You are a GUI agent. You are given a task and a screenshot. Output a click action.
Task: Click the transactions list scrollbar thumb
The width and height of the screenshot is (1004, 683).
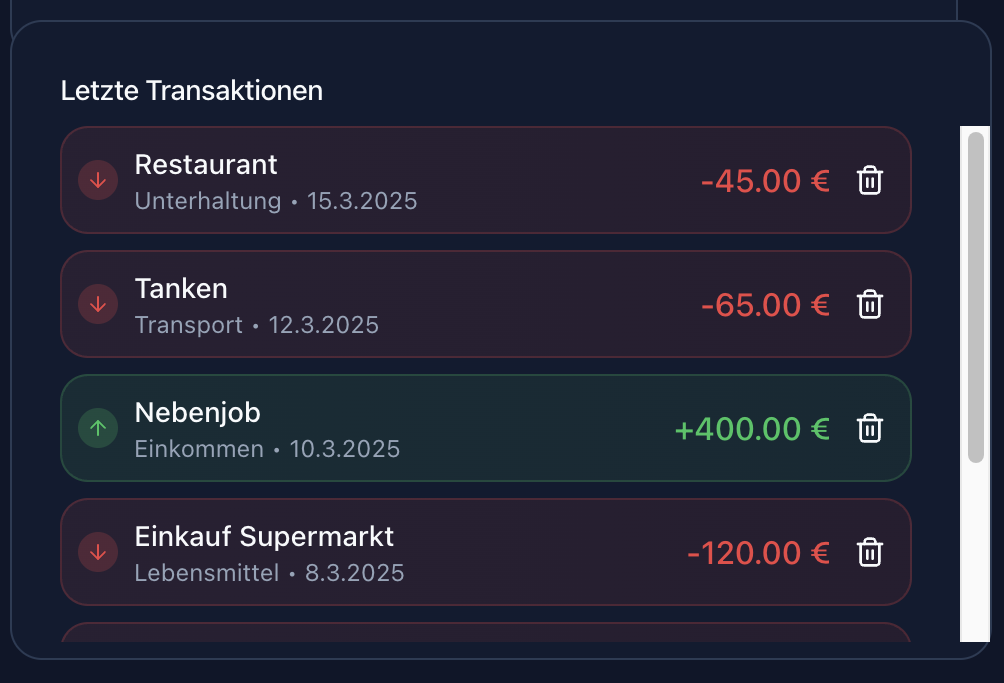coord(975,297)
